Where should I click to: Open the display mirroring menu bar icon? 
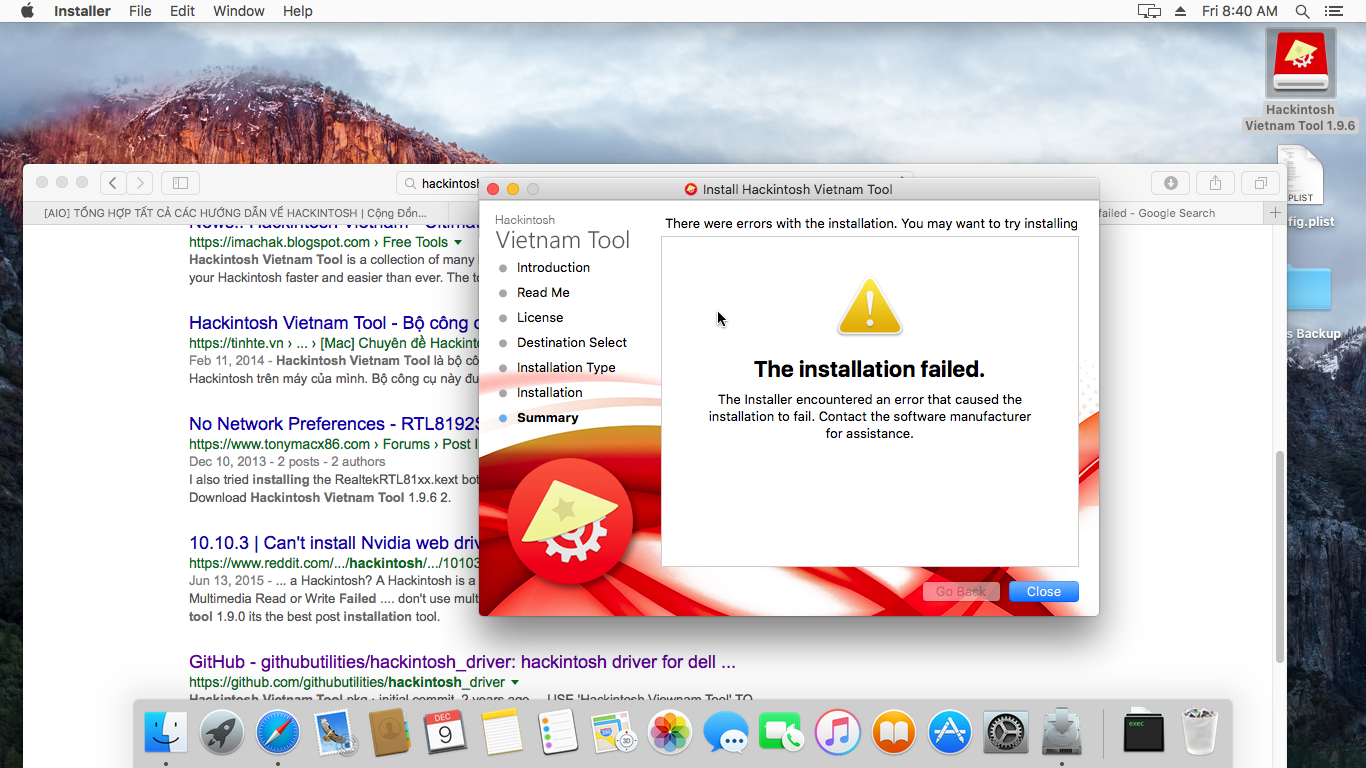pos(1149,11)
